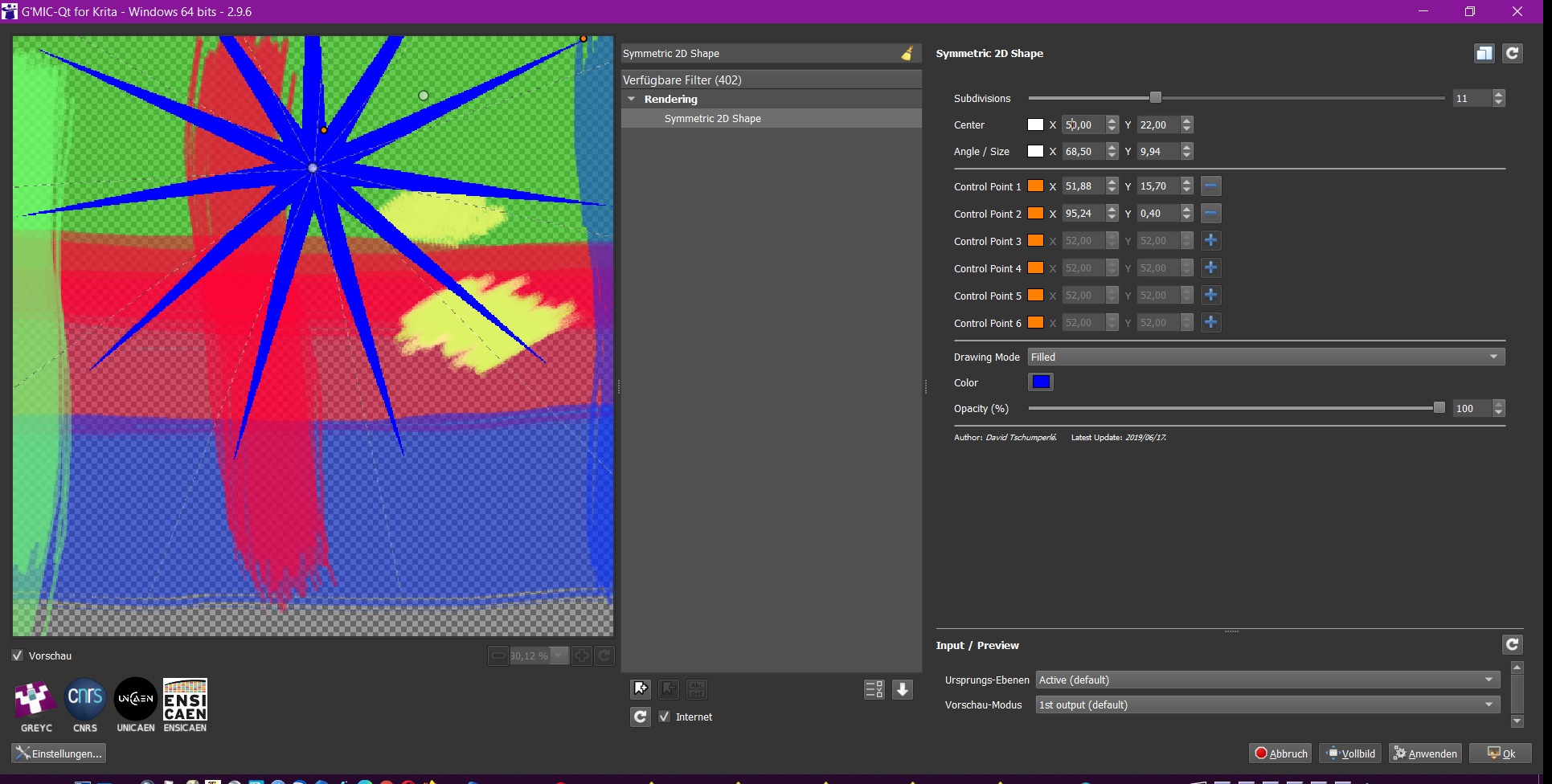Uncheck the Internet checkbox
This screenshot has height=784, width=1552.
665,717
